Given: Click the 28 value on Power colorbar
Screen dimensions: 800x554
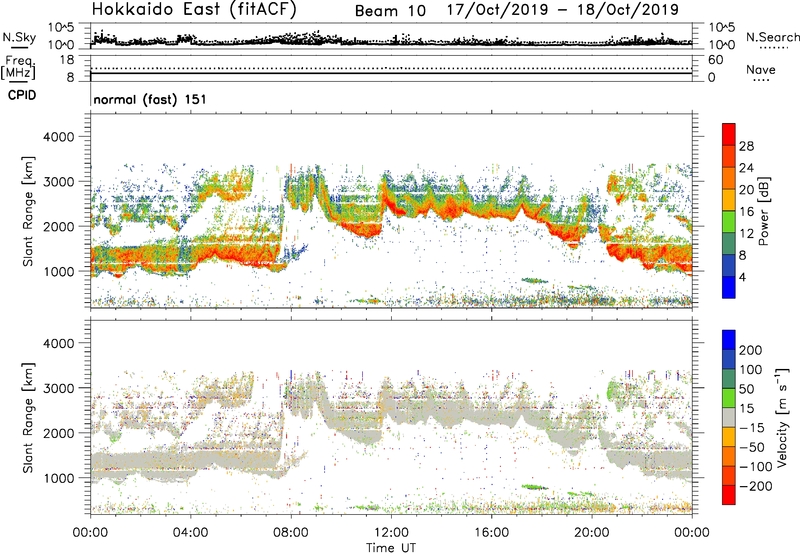Looking at the screenshot, I should (x=746, y=146).
